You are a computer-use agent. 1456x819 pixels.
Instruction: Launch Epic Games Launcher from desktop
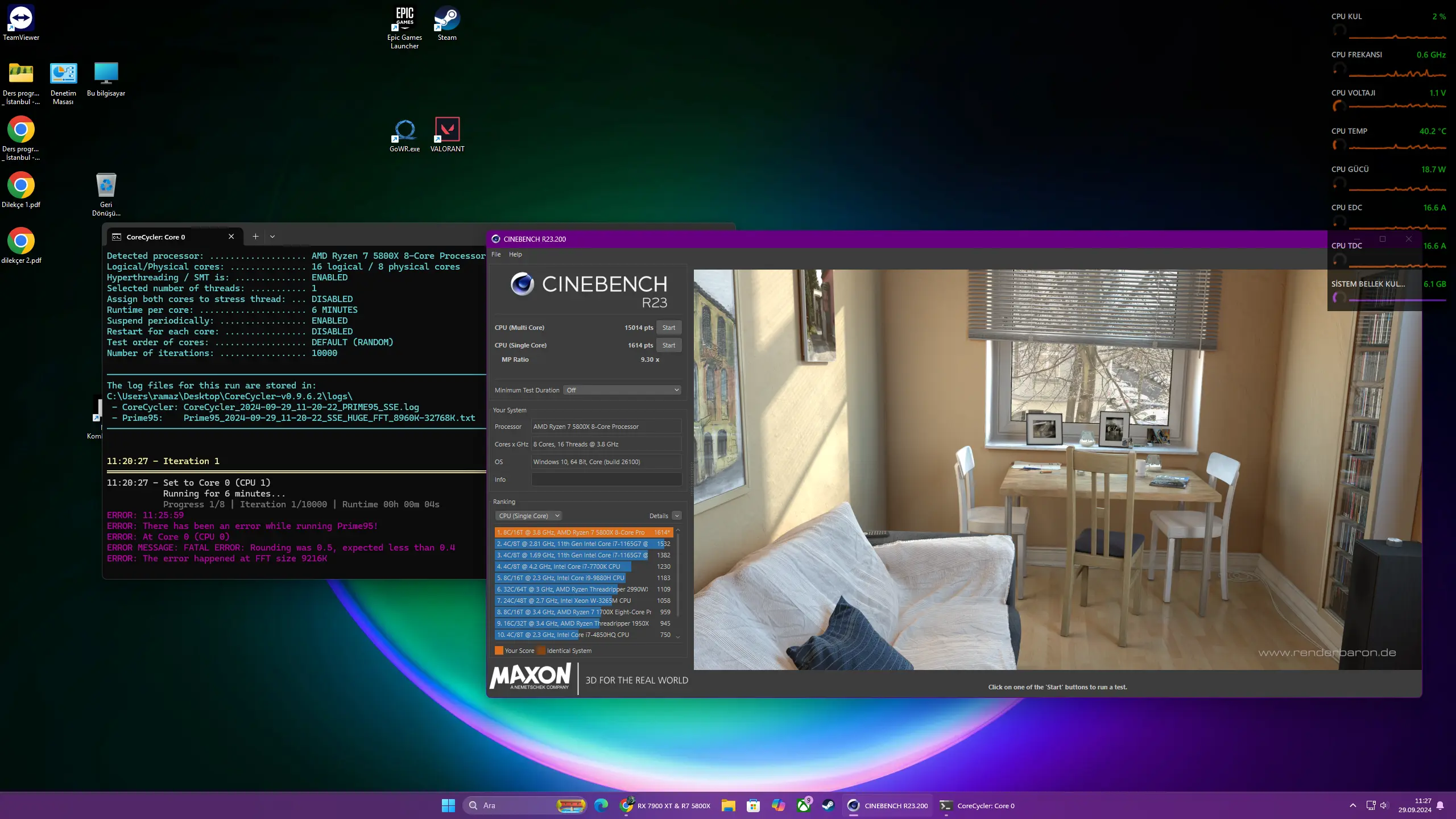coord(404,27)
